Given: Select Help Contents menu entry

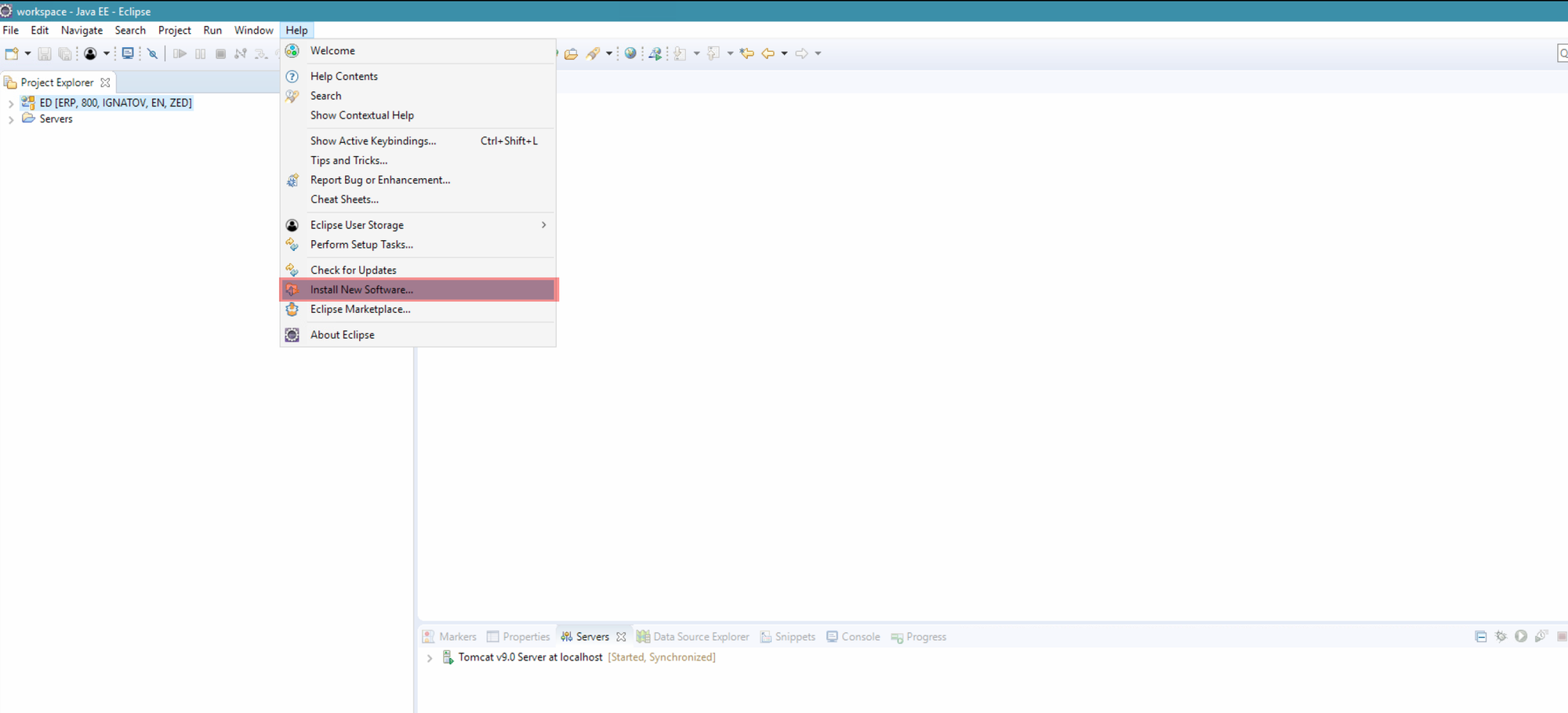Looking at the screenshot, I should click(x=418, y=76).
